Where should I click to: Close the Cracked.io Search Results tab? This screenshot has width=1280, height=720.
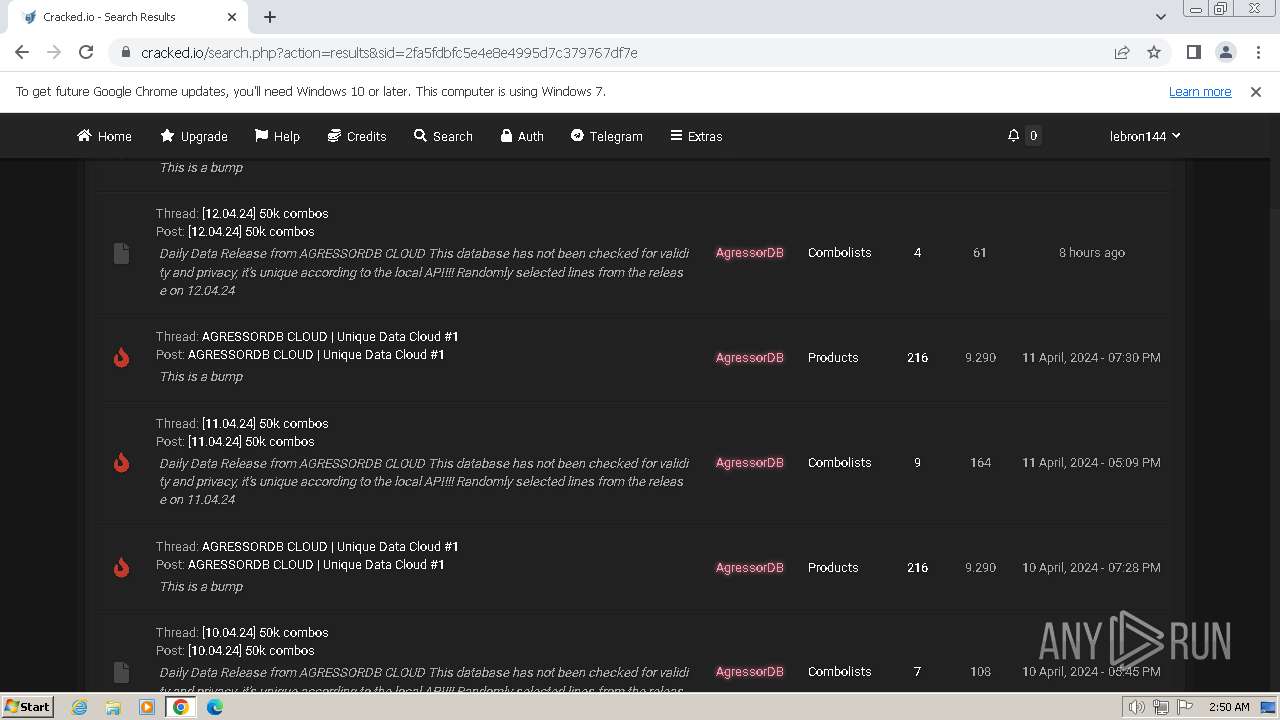232,17
